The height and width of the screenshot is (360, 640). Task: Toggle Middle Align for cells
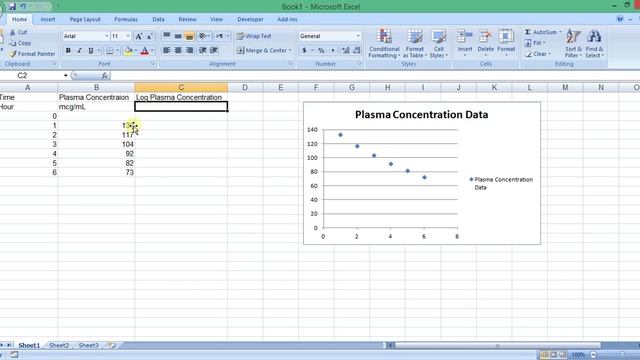178,36
